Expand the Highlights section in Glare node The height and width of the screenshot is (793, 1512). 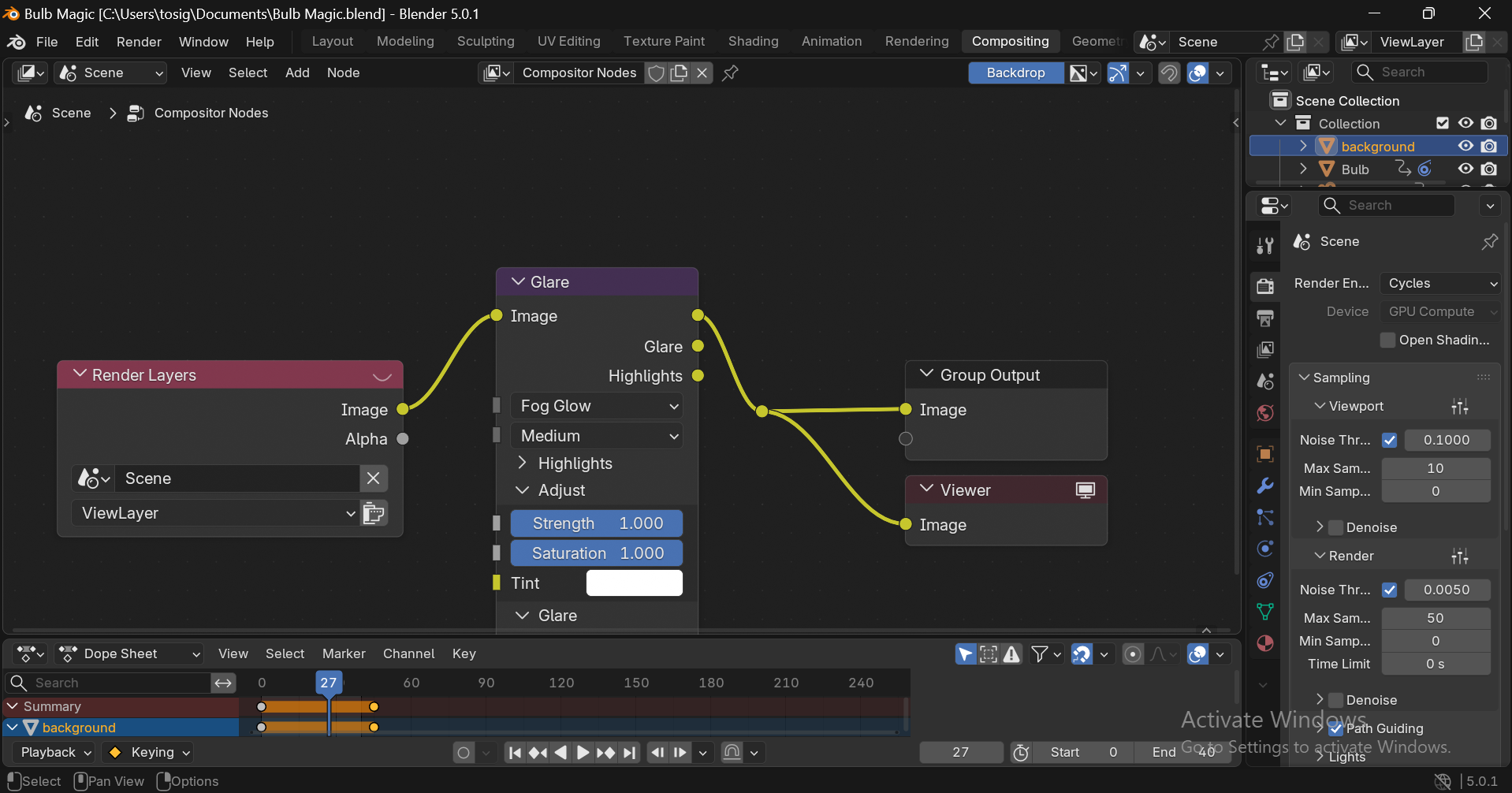point(522,464)
